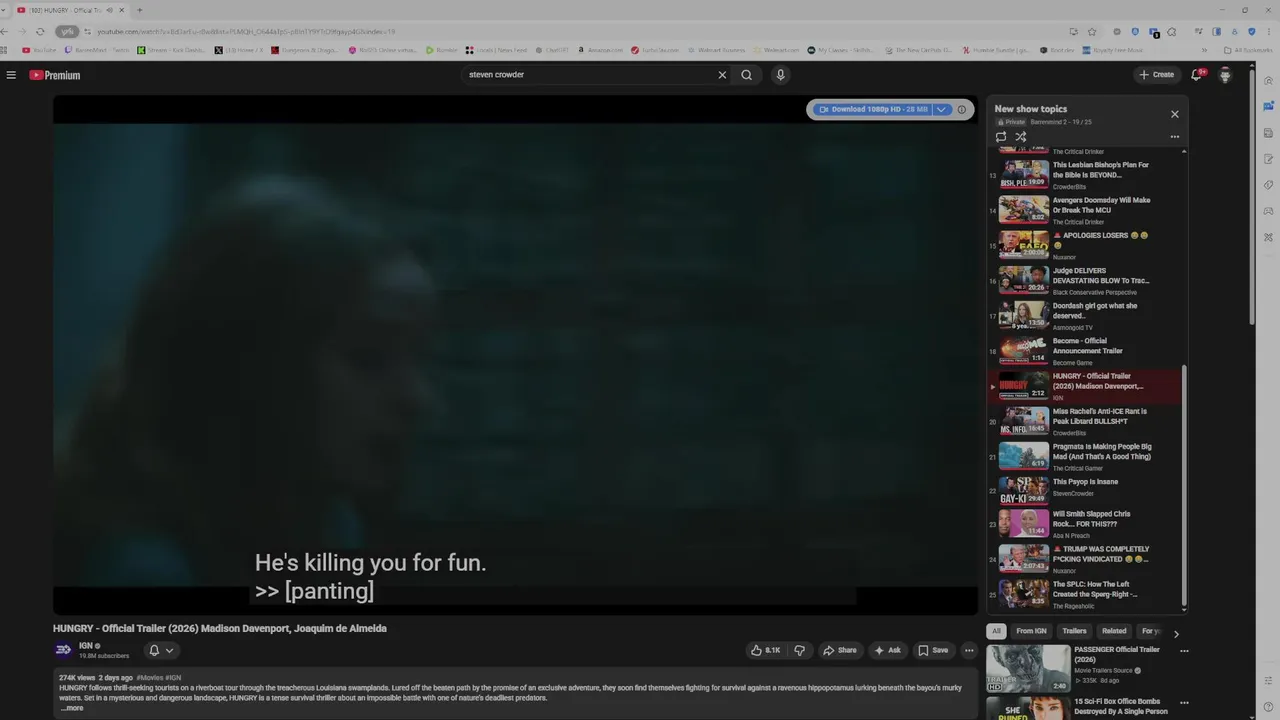Open a new browser tab
1280x720 pixels.
[x=139, y=10]
